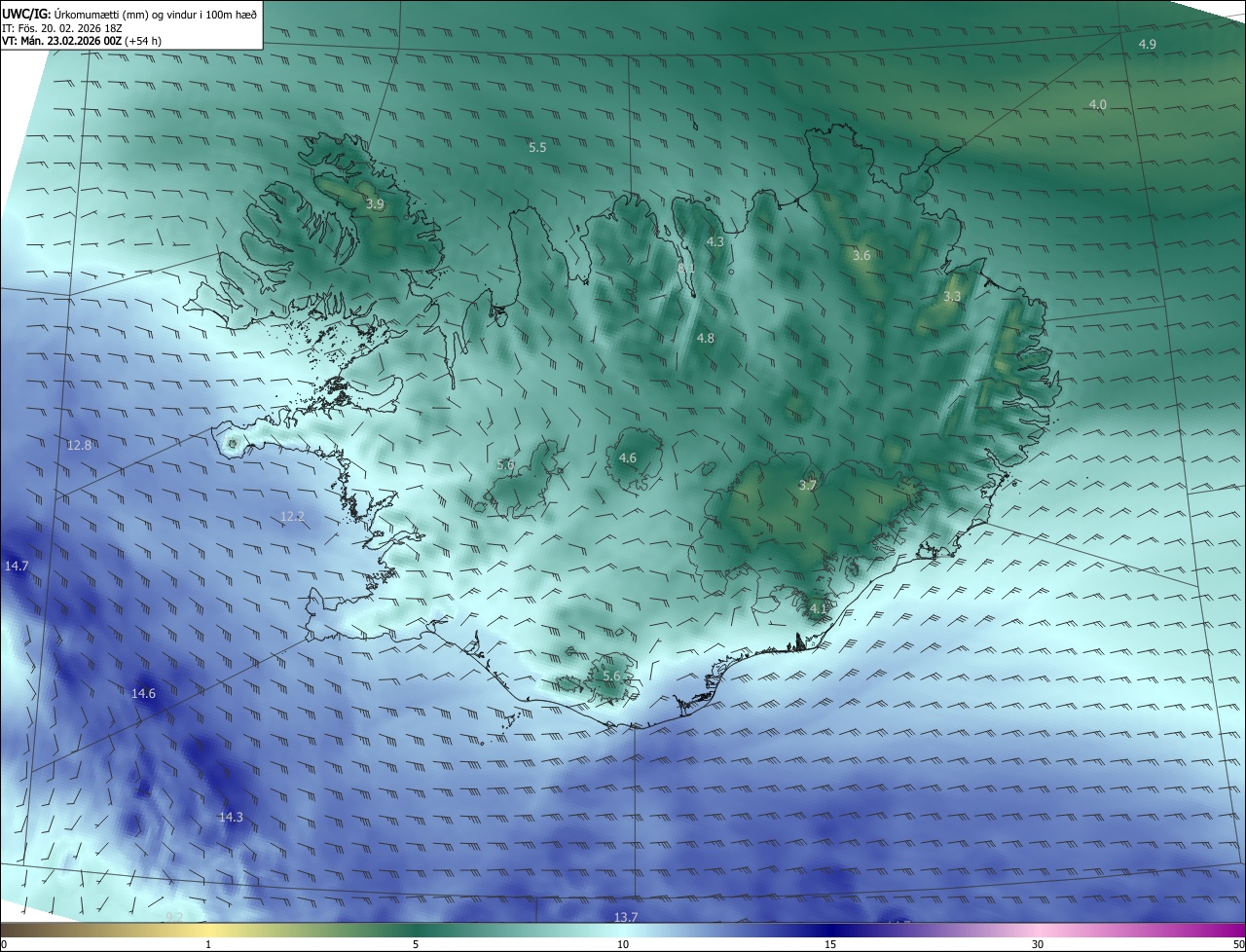The image size is (1246, 952).
Task: Click the '5.6' value on Mýrdalsjökull glacier
Action: (x=611, y=676)
